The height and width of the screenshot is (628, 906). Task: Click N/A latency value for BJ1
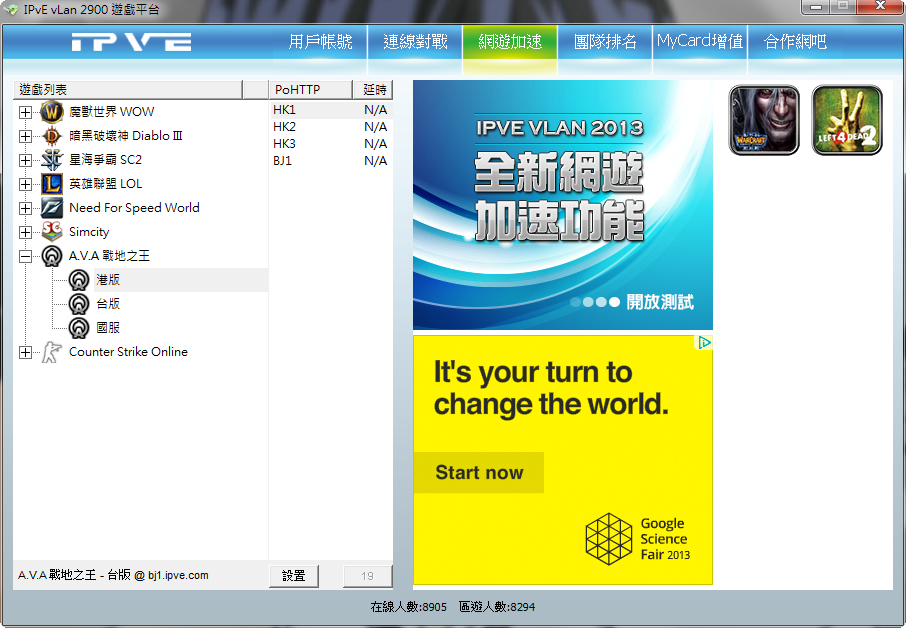click(x=376, y=161)
